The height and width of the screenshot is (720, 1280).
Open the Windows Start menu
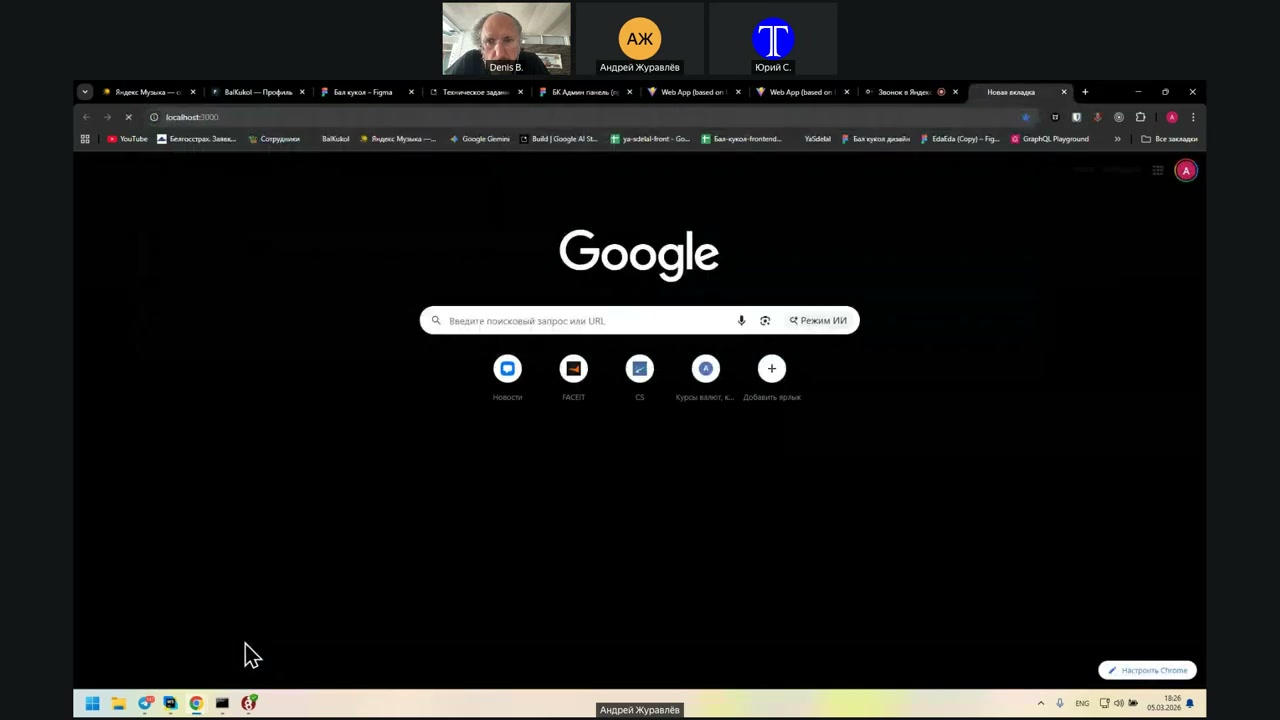92,703
